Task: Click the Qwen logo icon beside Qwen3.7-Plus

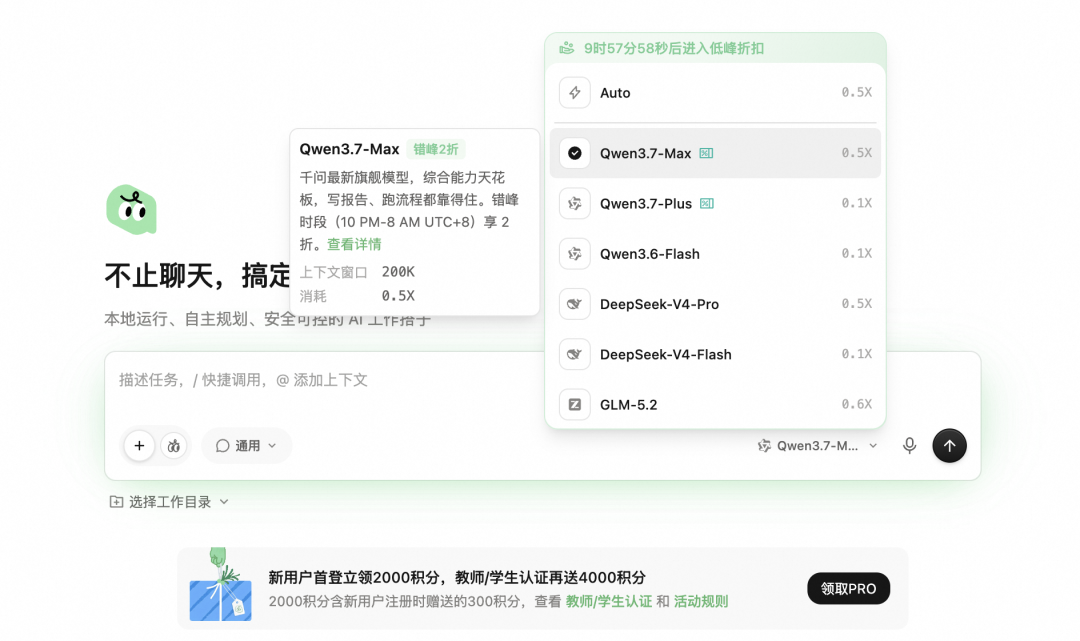Action: tap(574, 203)
